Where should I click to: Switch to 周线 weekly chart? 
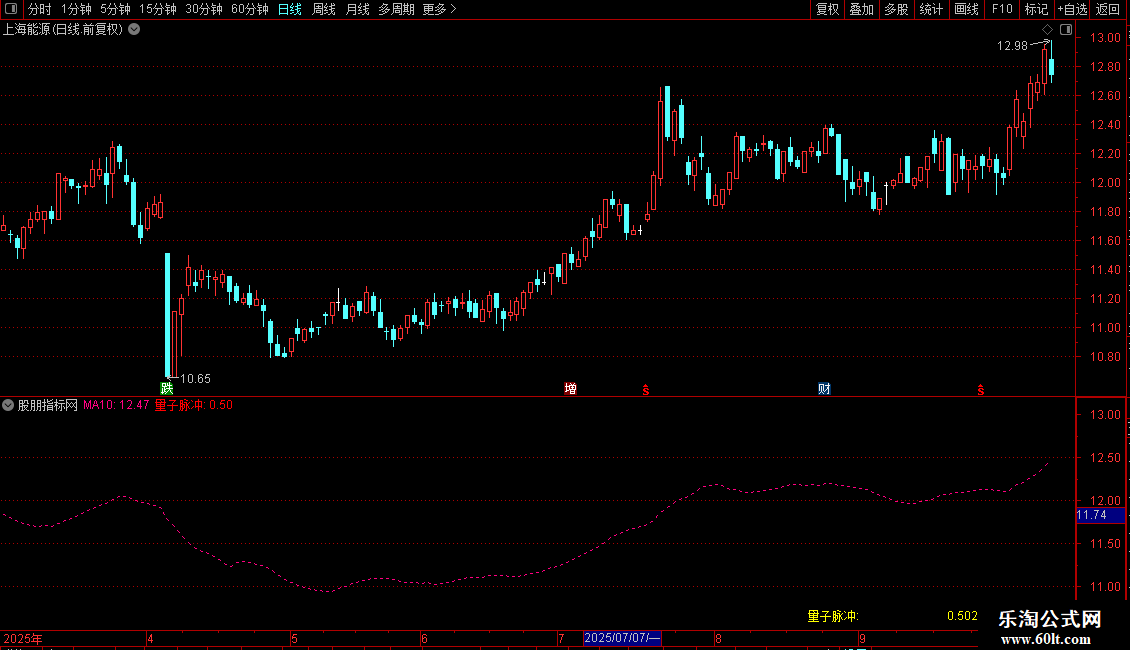(x=324, y=9)
